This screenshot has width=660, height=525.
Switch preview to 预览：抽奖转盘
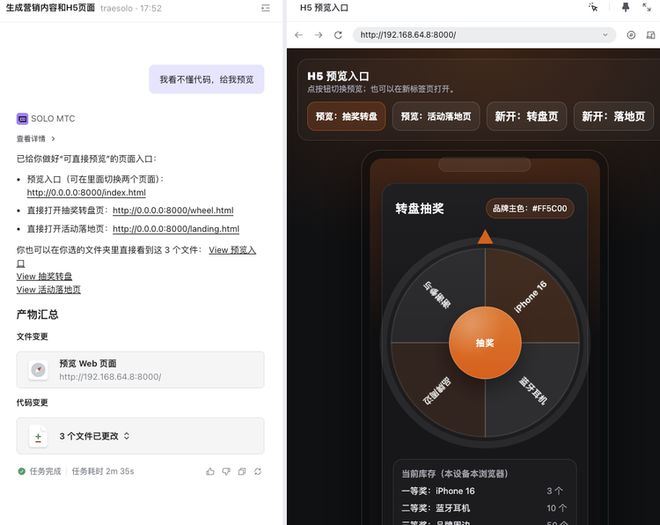(x=346, y=116)
